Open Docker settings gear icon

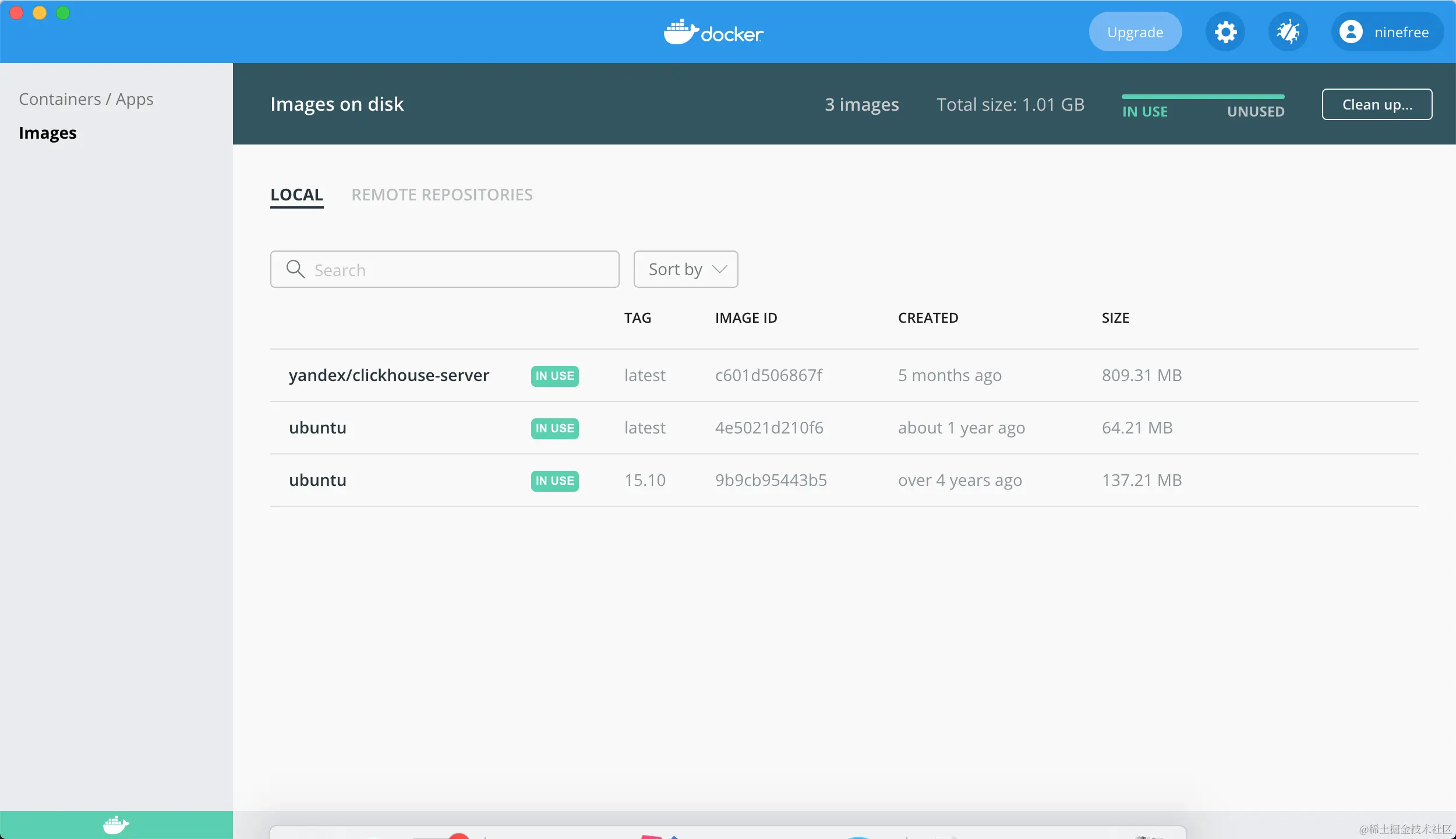(1225, 32)
